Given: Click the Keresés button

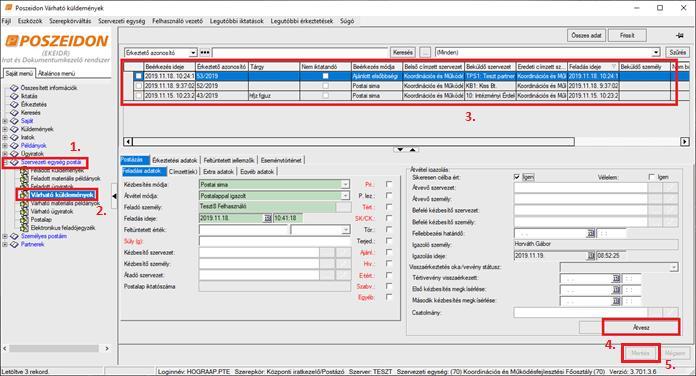Looking at the screenshot, I should coord(403,52).
